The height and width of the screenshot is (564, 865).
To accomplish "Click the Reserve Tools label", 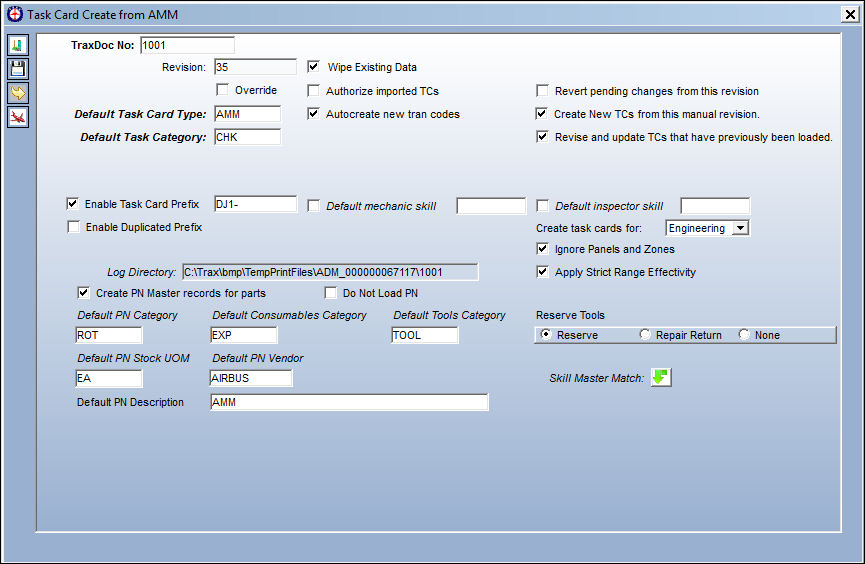I will pos(570,315).
